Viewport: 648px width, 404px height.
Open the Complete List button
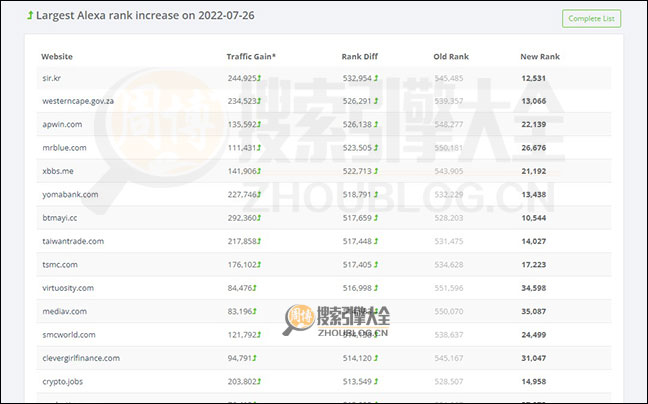point(591,19)
